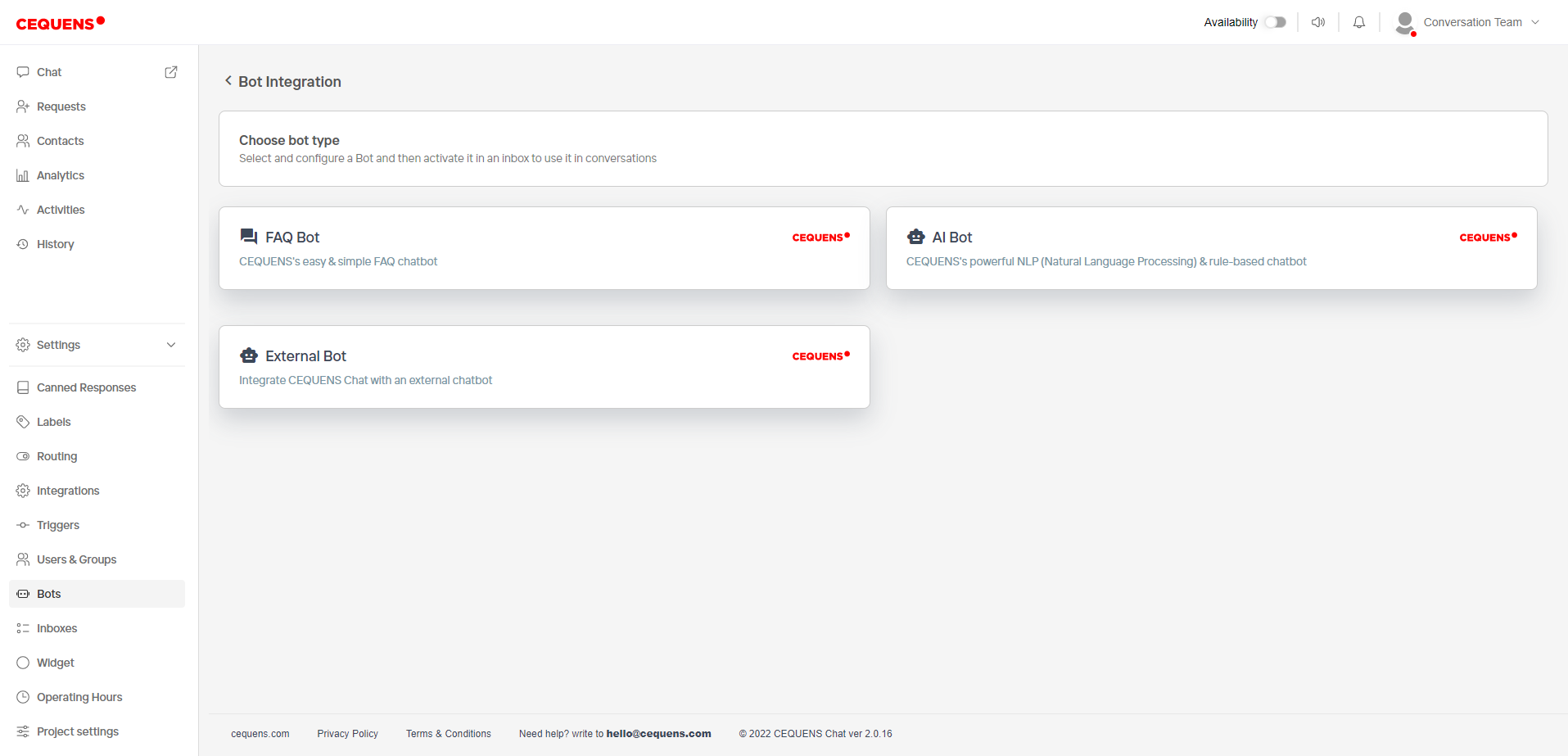Click the AI Bot NLP description text

(x=1106, y=261)
